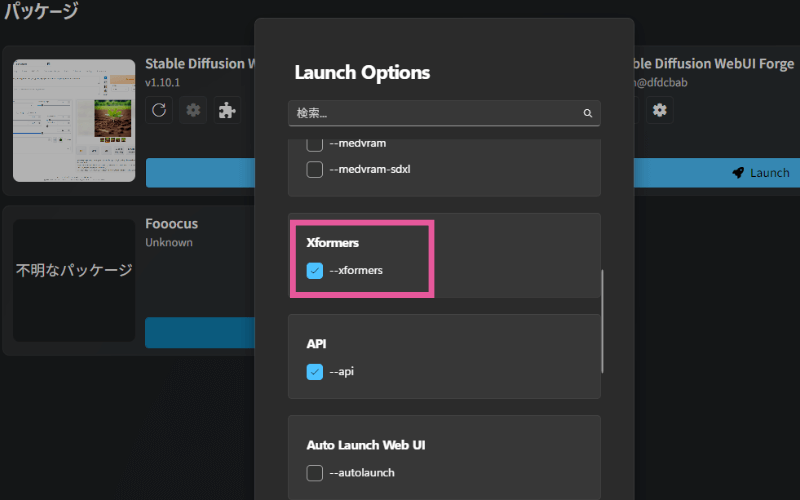Open gear settings on WebUI Forge card
The height and width of the screenshot is (500, 800).
click(x=659, y=110)
